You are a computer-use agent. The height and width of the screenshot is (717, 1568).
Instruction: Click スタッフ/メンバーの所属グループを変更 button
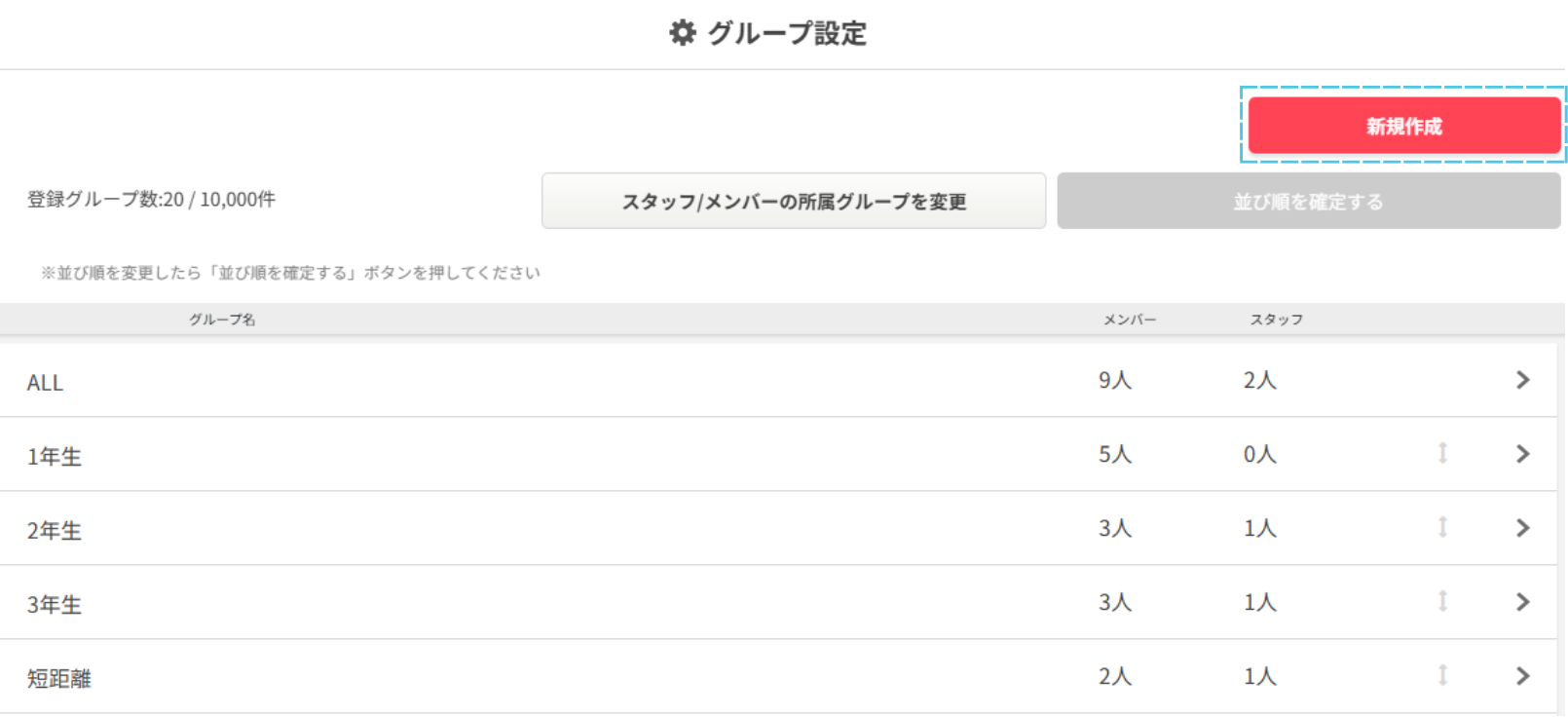coord(794,202)
